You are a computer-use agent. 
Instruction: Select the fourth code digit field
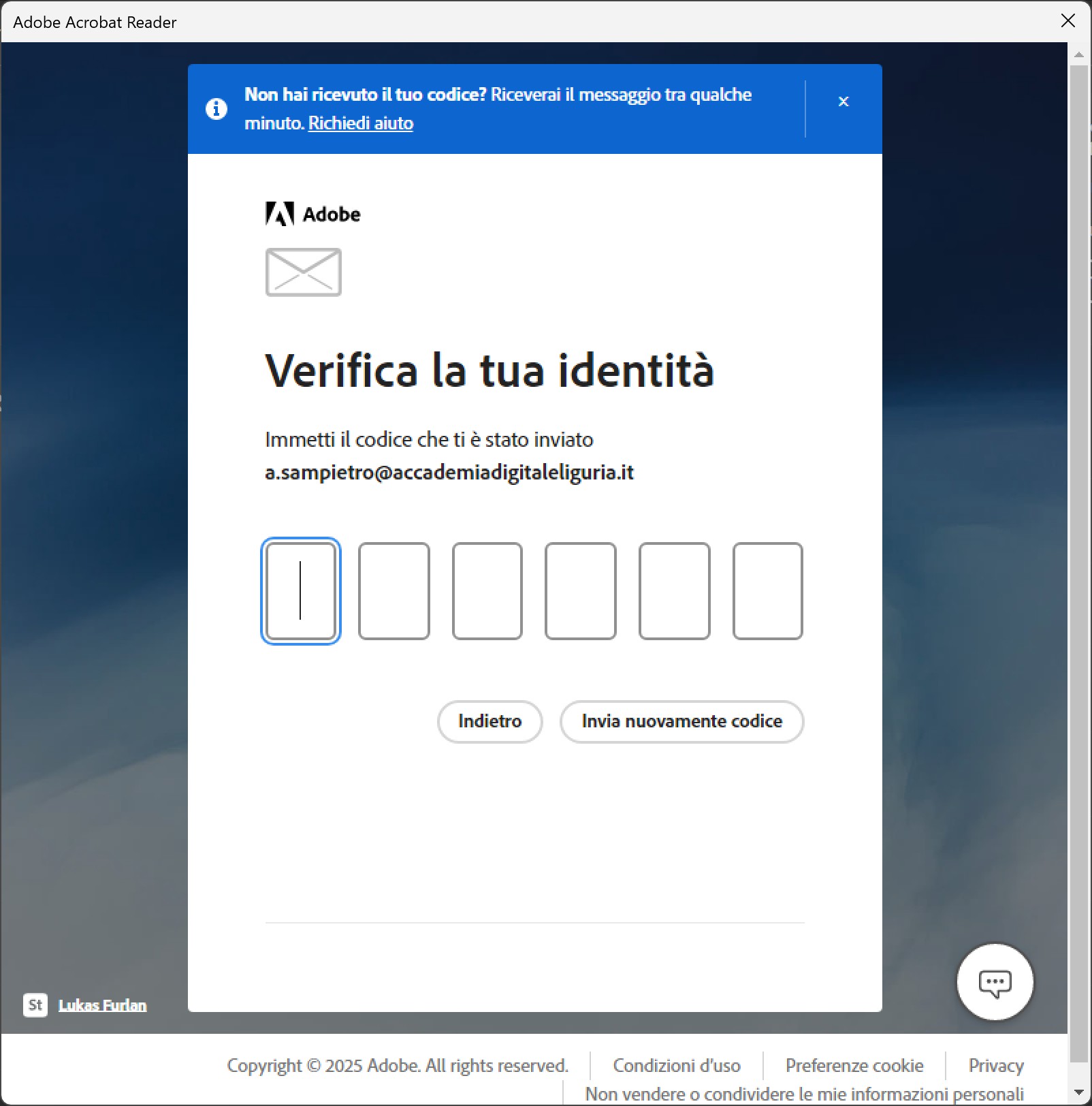click(580, 590)
